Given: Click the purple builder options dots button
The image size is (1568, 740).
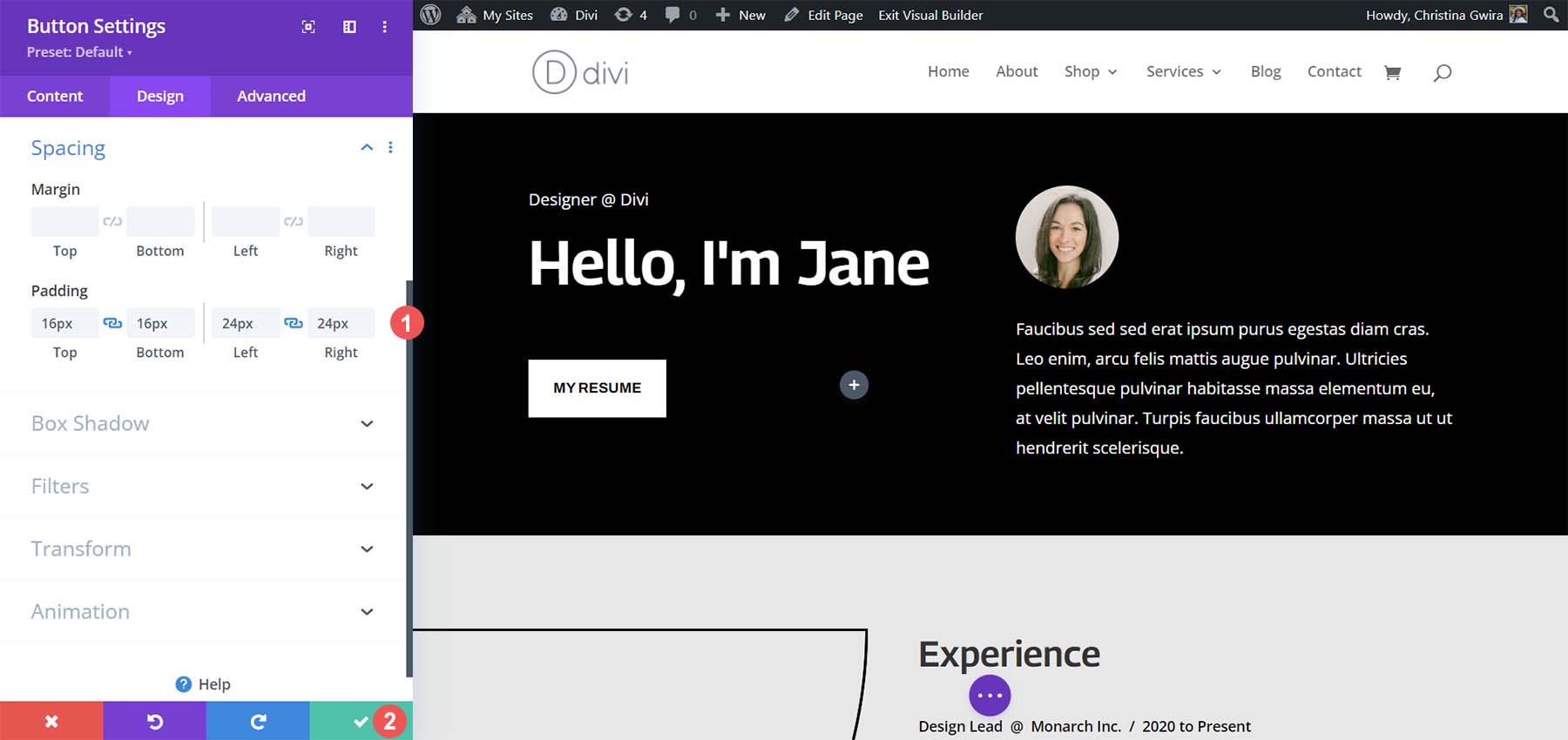Looking at the screenshot, I should [x=990, y=696].
